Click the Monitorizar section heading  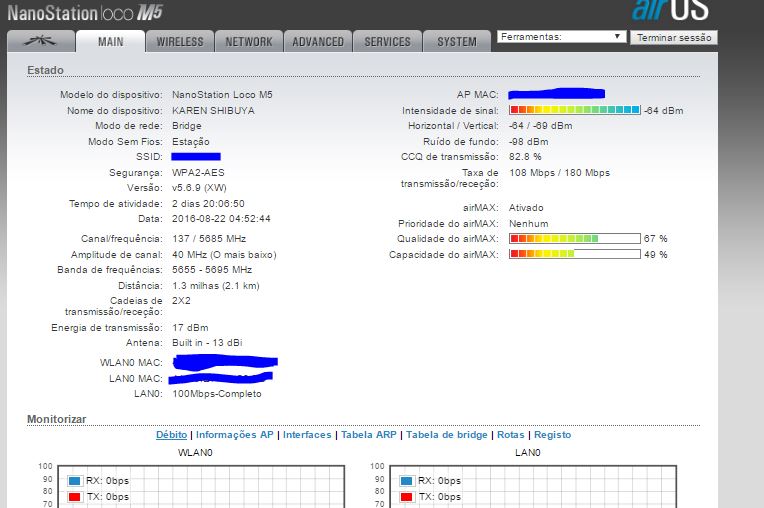coord(57,419)
